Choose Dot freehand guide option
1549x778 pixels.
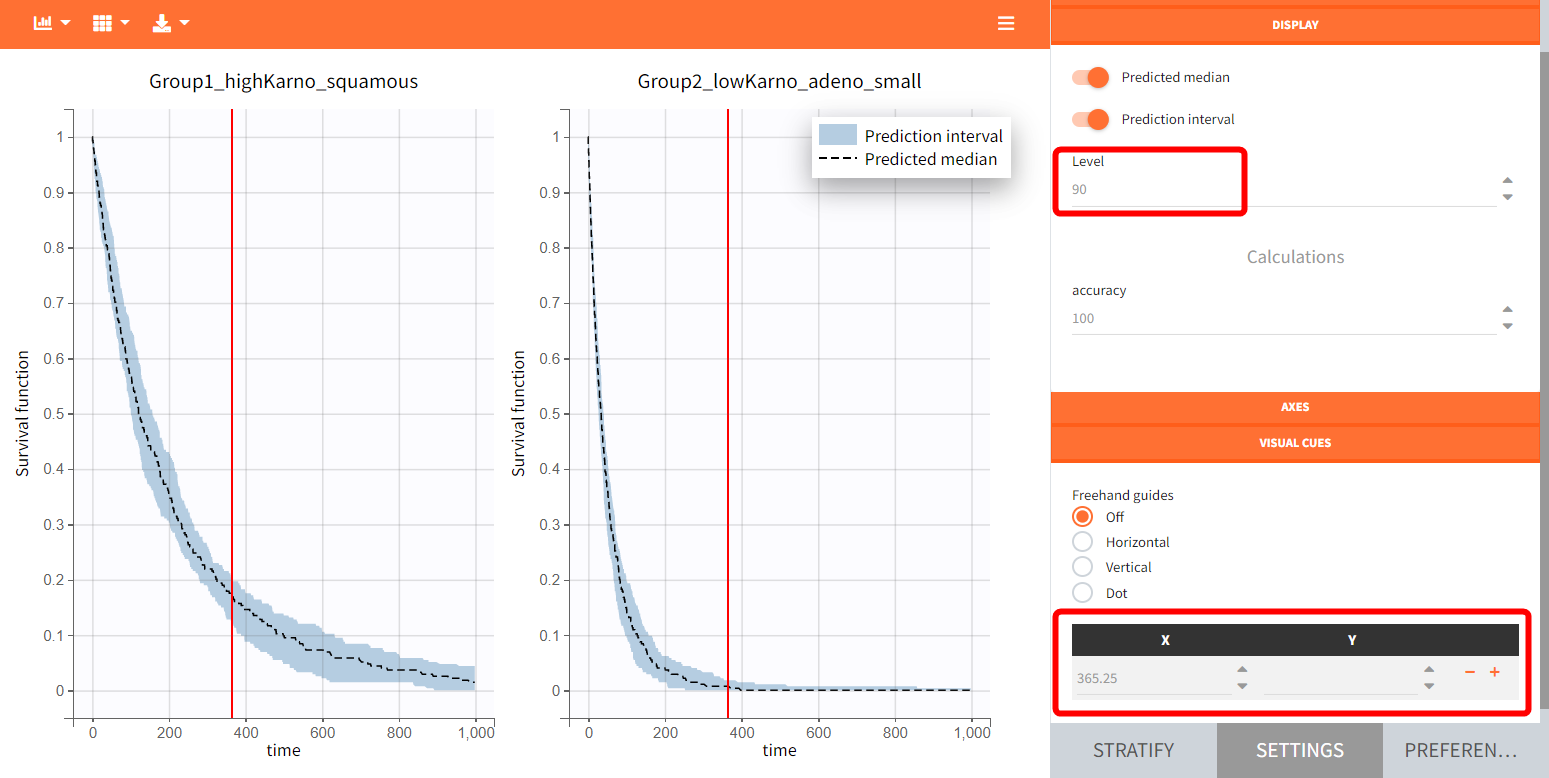click(x=1082, y=593)
